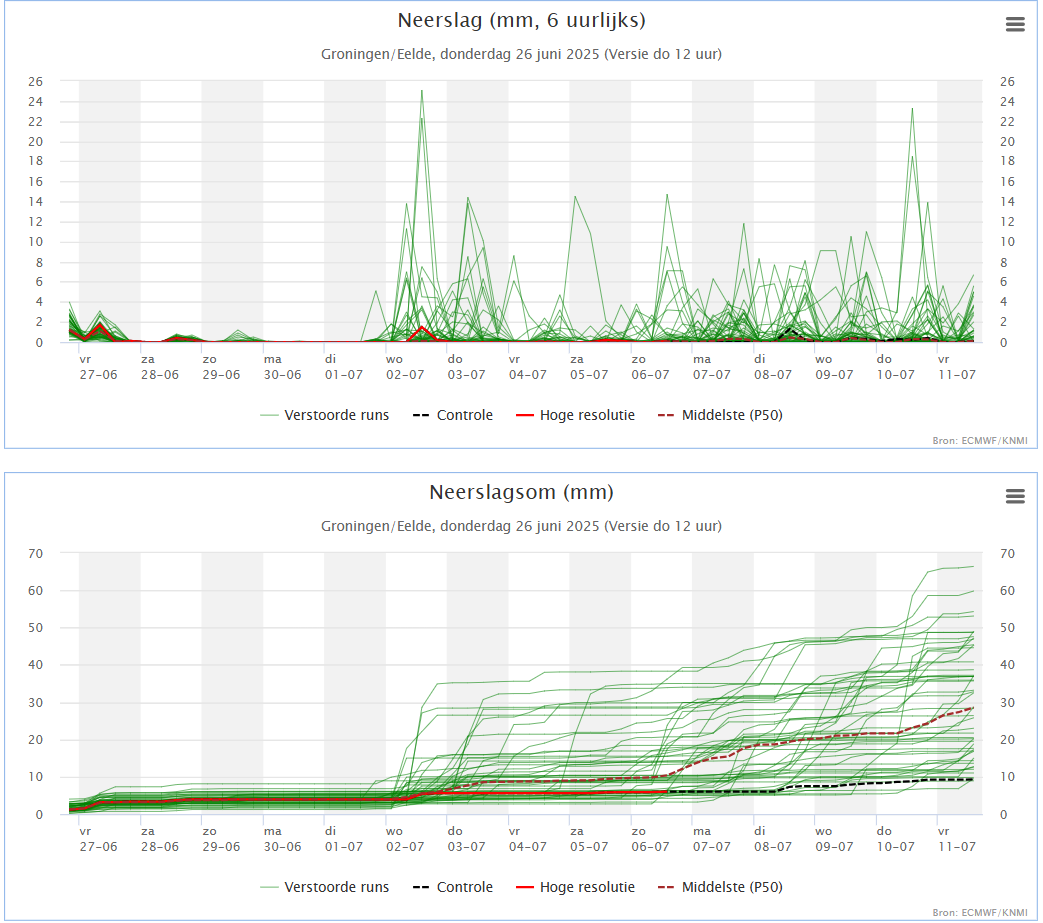Click the wo 02-07 label in Neerslag chart

coord(405,367)
